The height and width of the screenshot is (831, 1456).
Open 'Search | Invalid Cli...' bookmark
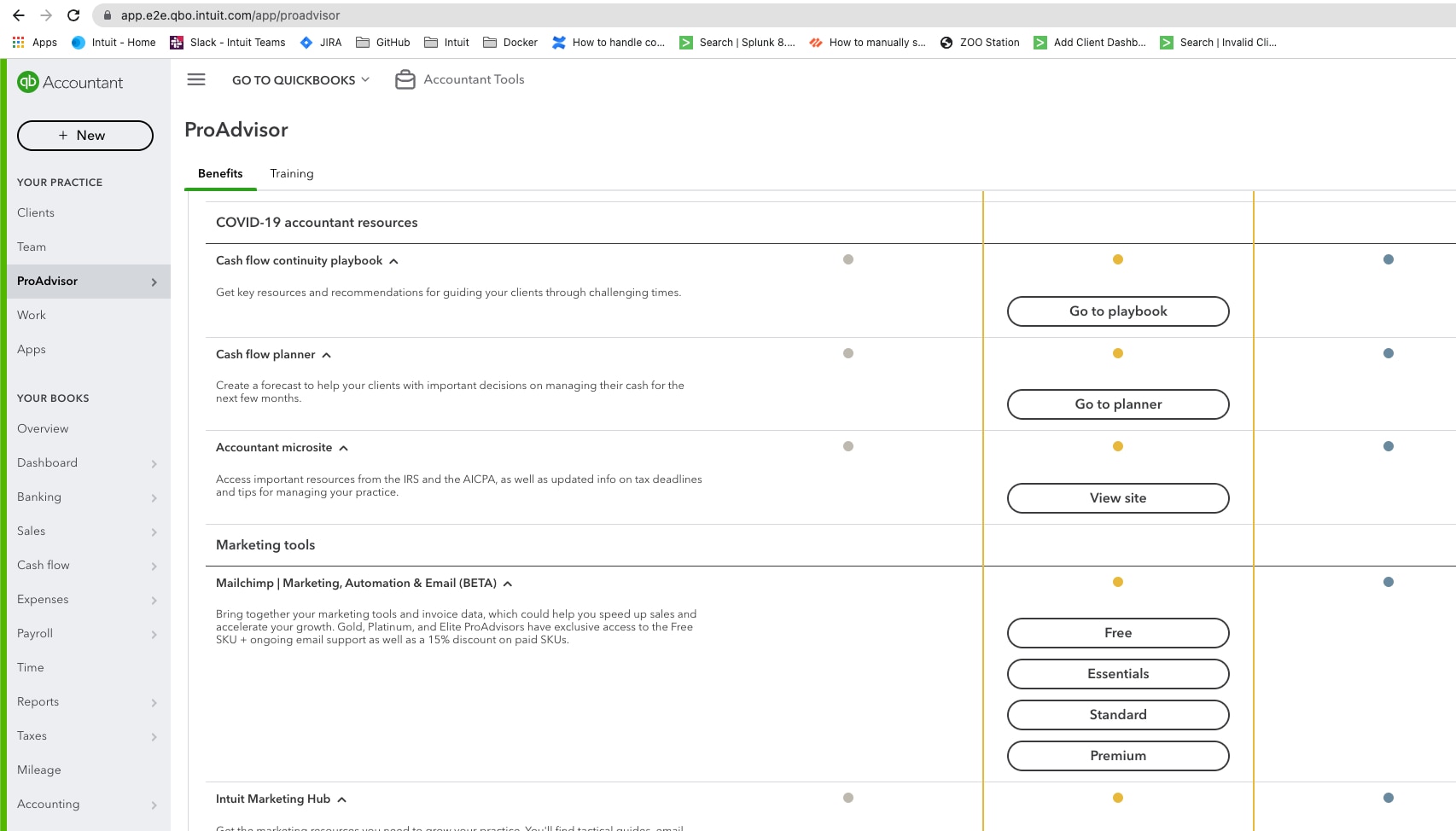click(x=1219, y=42)
